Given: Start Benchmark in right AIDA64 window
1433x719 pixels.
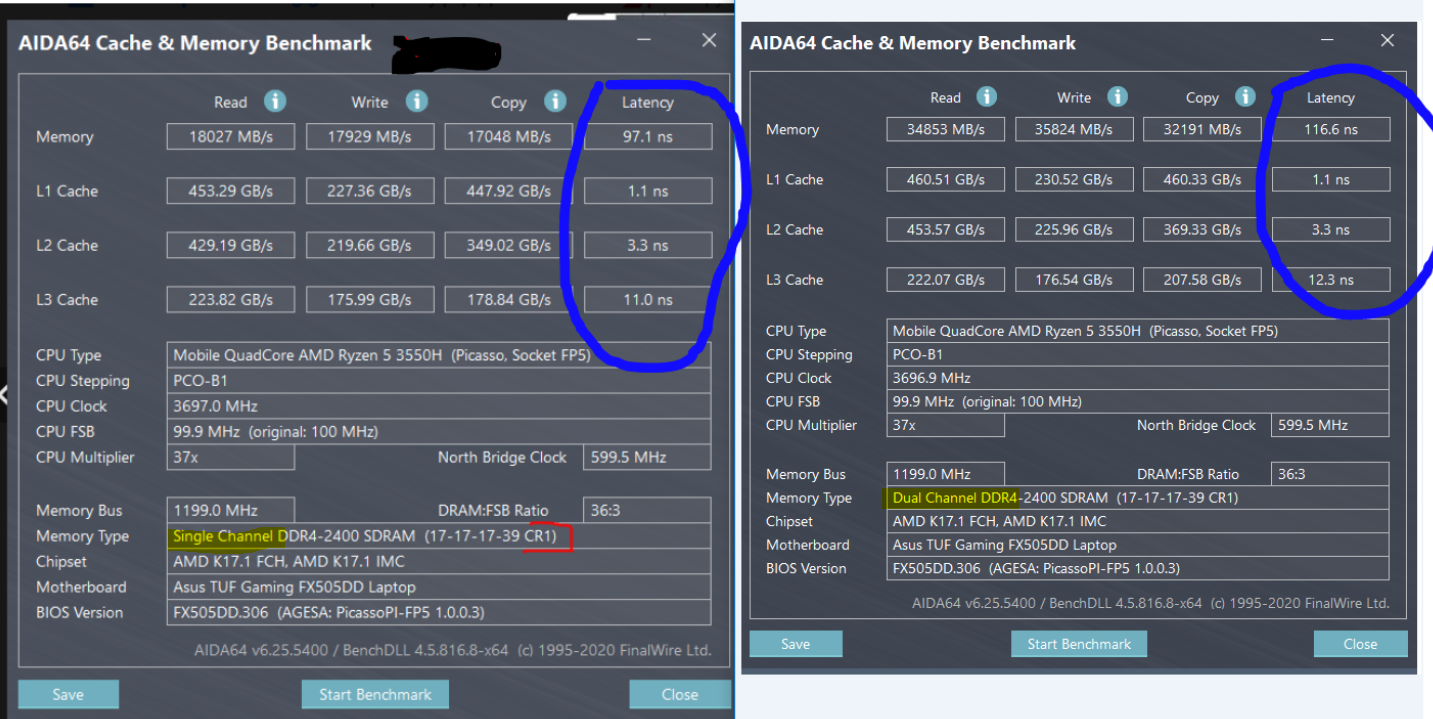Looking at the screenshot, I should tap(1079, 644).
